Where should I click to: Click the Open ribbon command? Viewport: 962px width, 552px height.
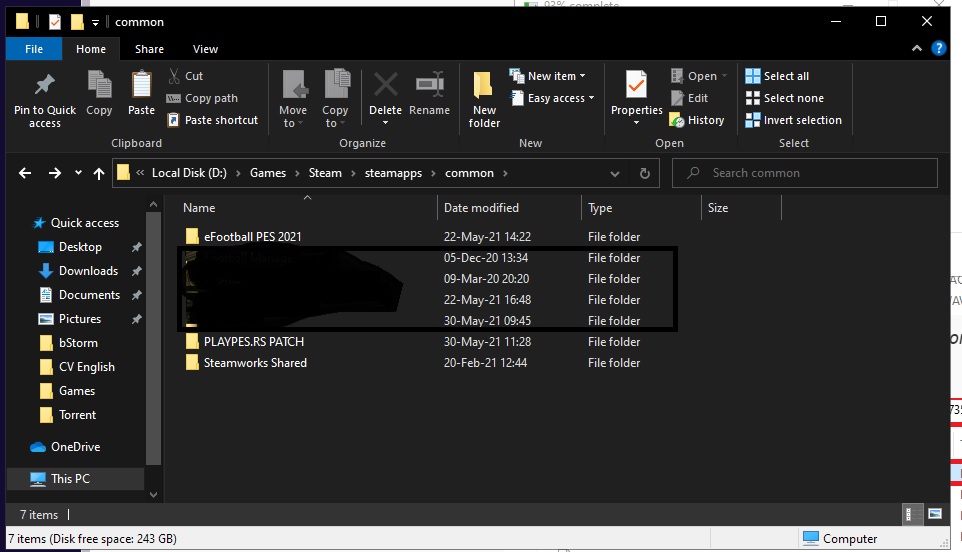(698, 76)
